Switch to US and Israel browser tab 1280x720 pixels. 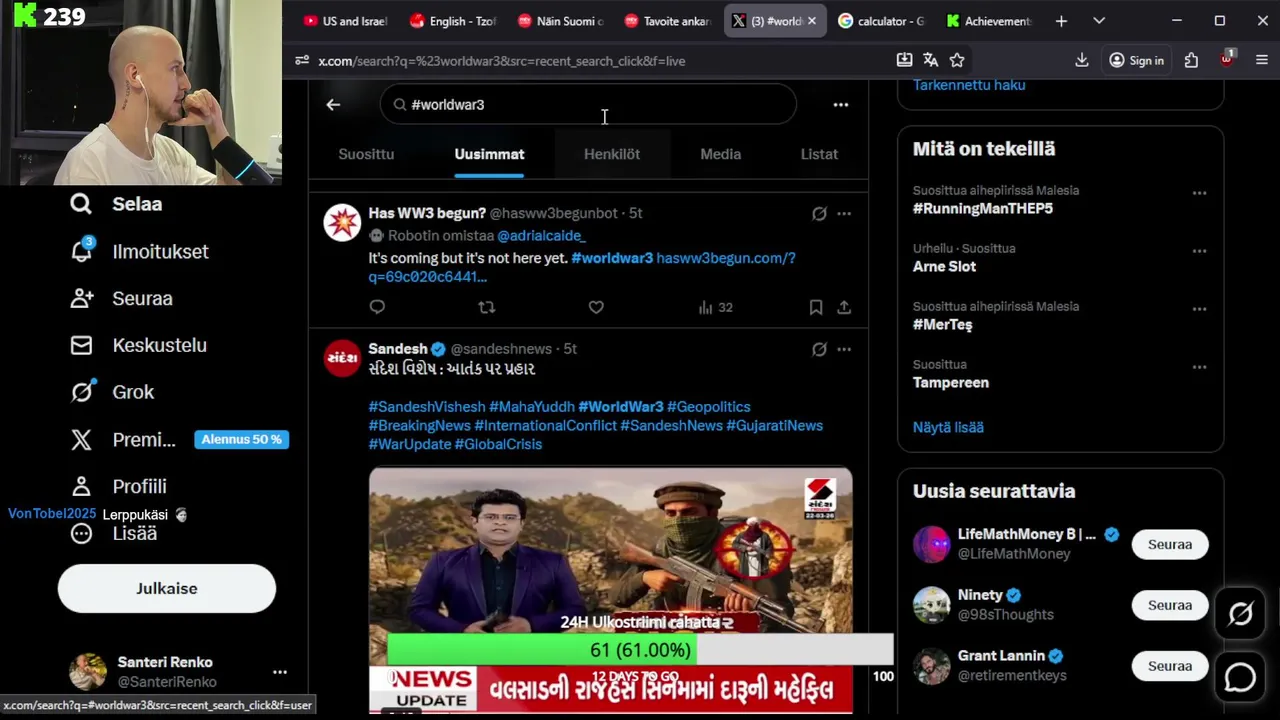(x=344, y=21)
